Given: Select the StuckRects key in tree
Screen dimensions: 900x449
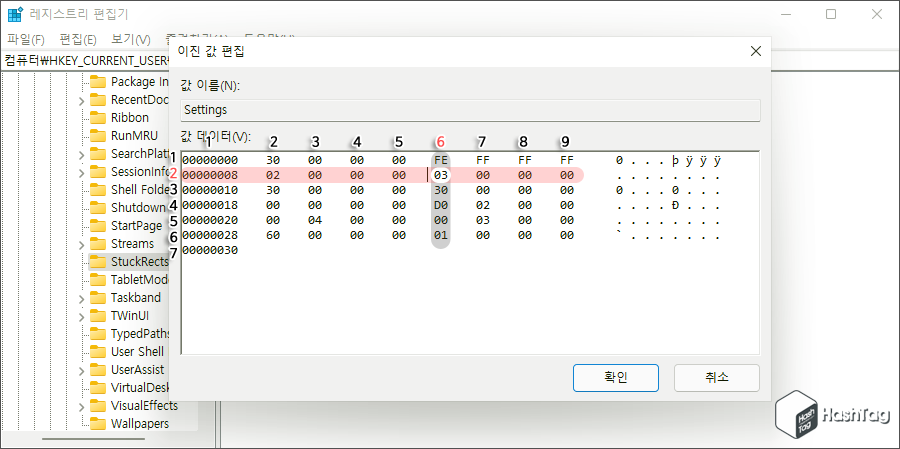Looking at the screenshot, I should coord(140,262).
